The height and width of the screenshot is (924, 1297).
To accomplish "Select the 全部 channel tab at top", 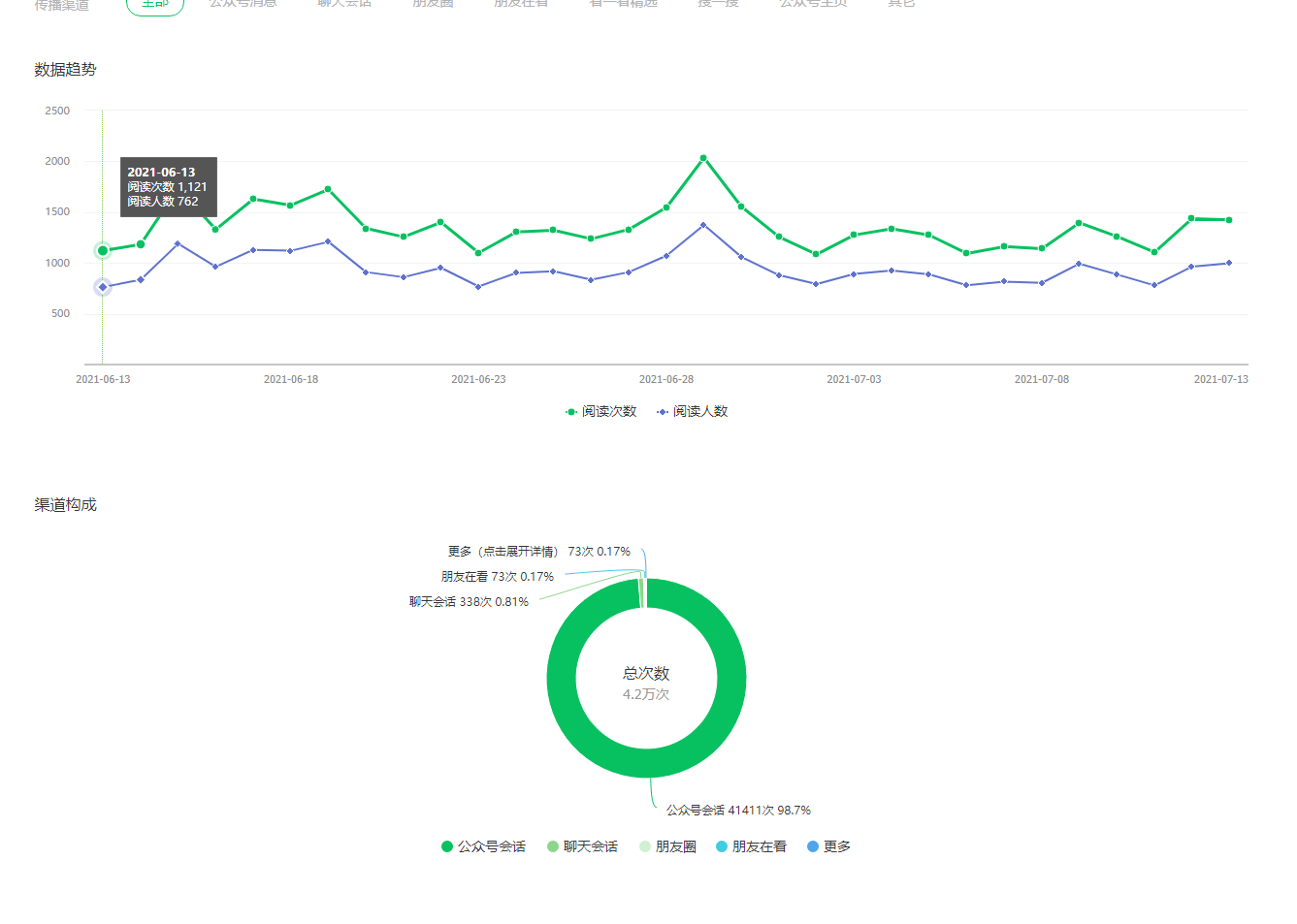I will (x=155, y=4).
